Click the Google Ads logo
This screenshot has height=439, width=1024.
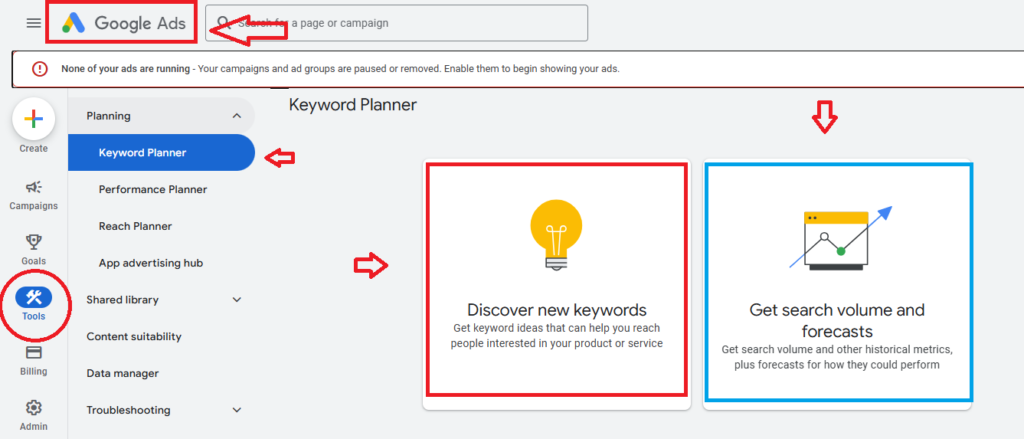(x=123, y=24)
